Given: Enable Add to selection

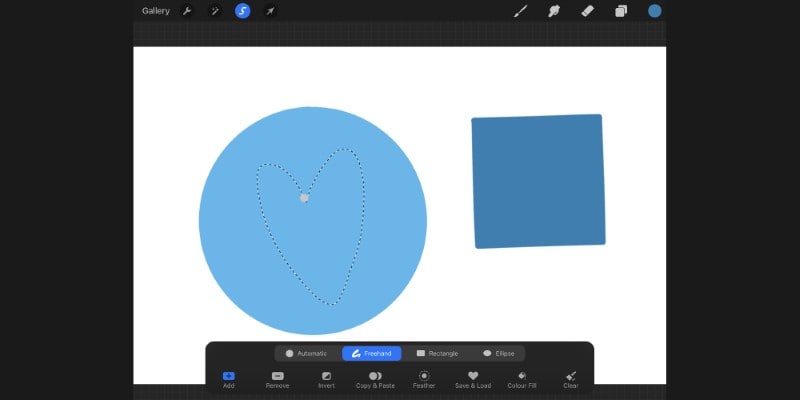Looking at the screenshot, I should pos(229,380).
